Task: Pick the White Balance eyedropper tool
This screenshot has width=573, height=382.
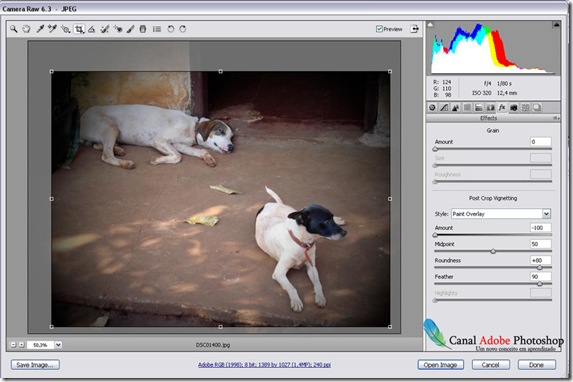Action: pyautogui.click(x=40, y=29)
